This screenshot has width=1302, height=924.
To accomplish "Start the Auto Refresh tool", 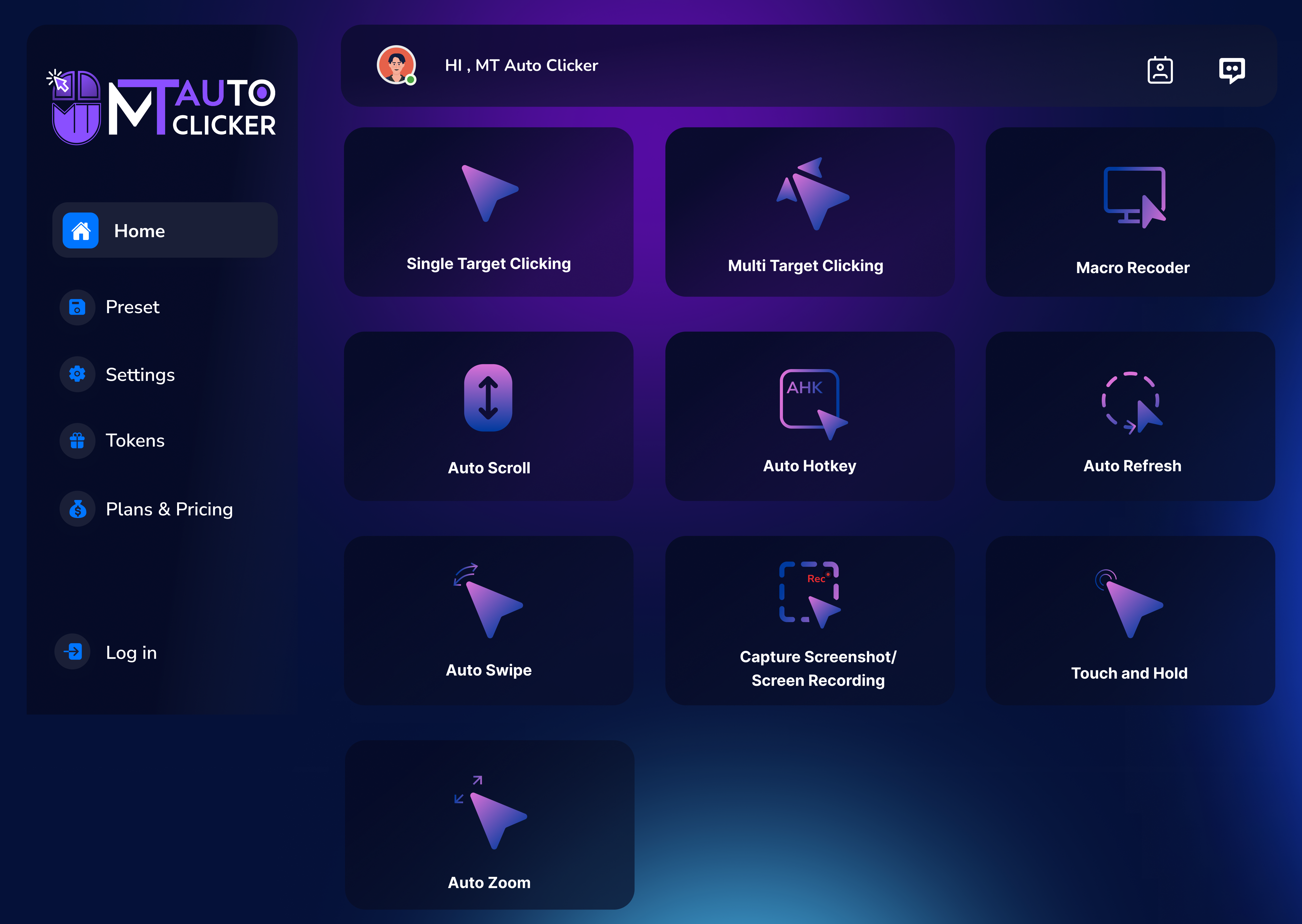I will pos(1130,417).
